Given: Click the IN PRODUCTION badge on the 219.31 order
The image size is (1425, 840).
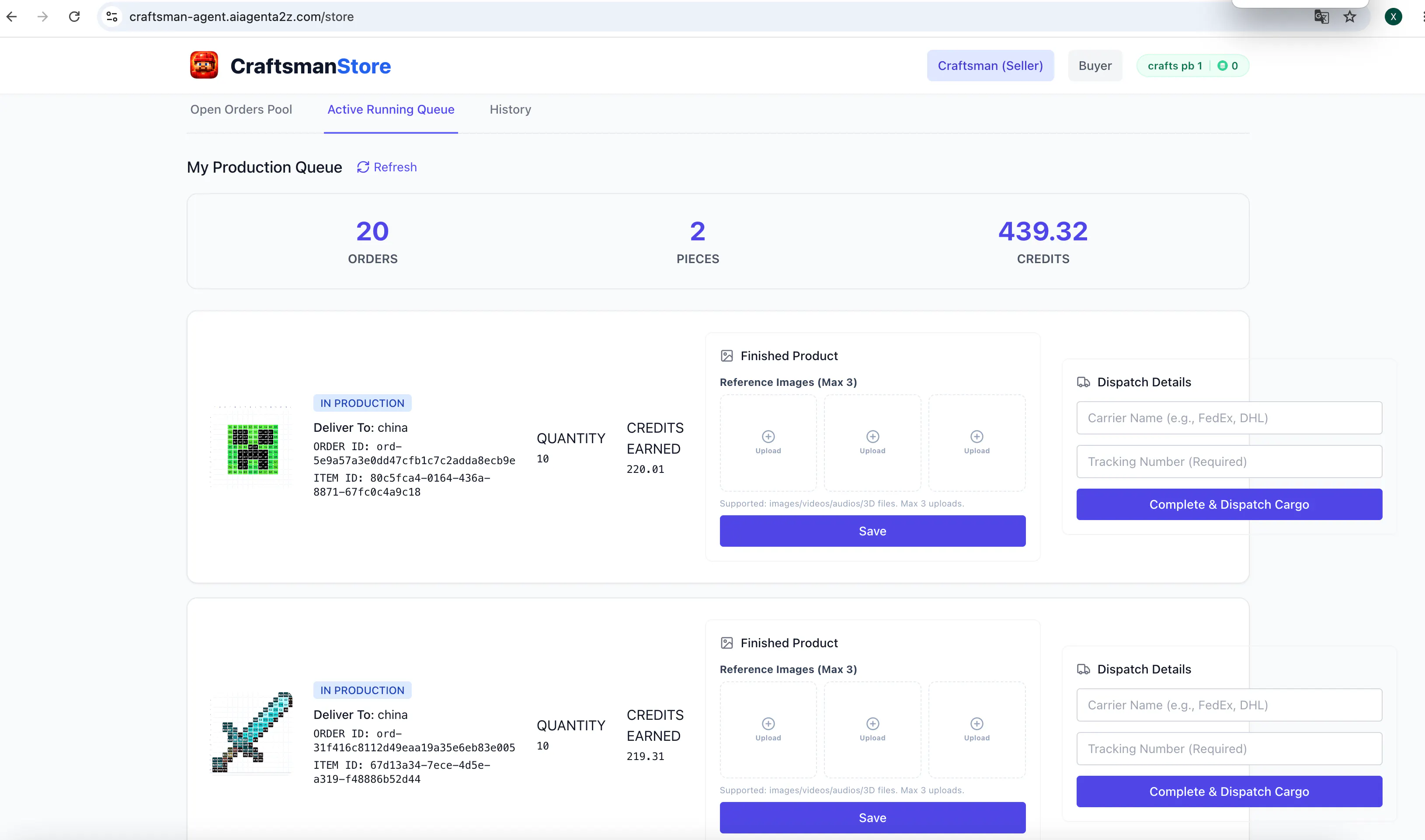Looking at the screenshot, I should (x=362, y=690).
